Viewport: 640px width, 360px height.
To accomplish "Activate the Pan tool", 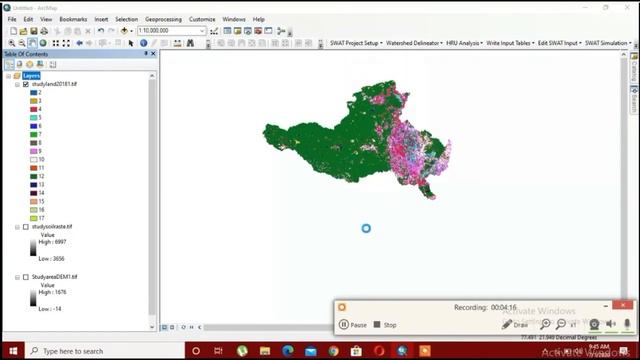I will (x=32, y=43).
